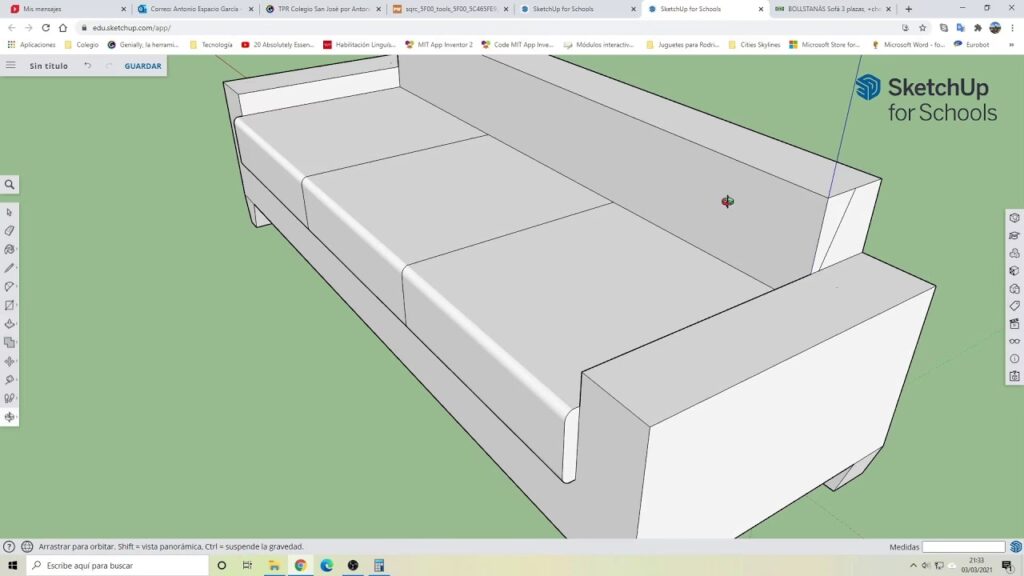
Task: Activate the Line pencil tool
Action: (10, 268)
